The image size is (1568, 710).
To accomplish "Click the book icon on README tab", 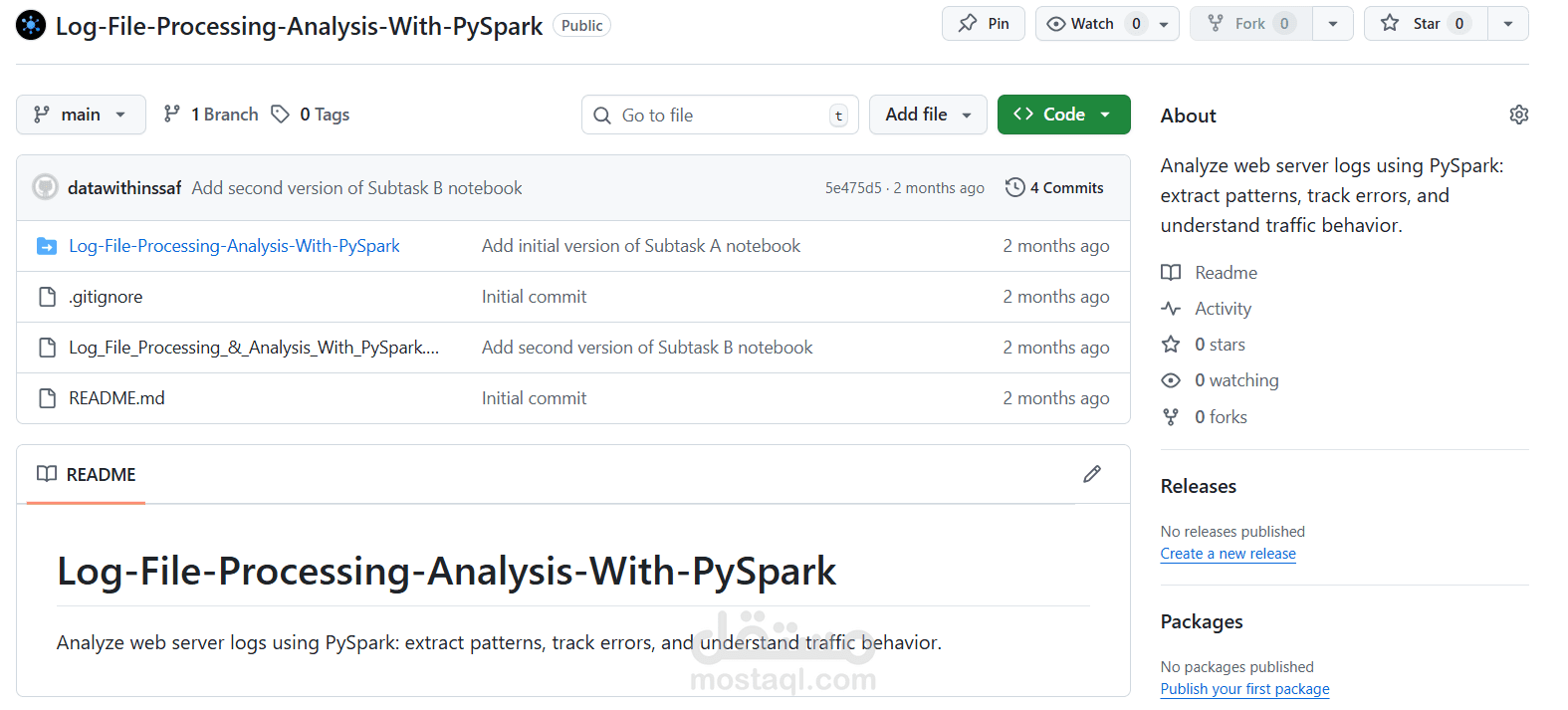I will coord(47,474).
